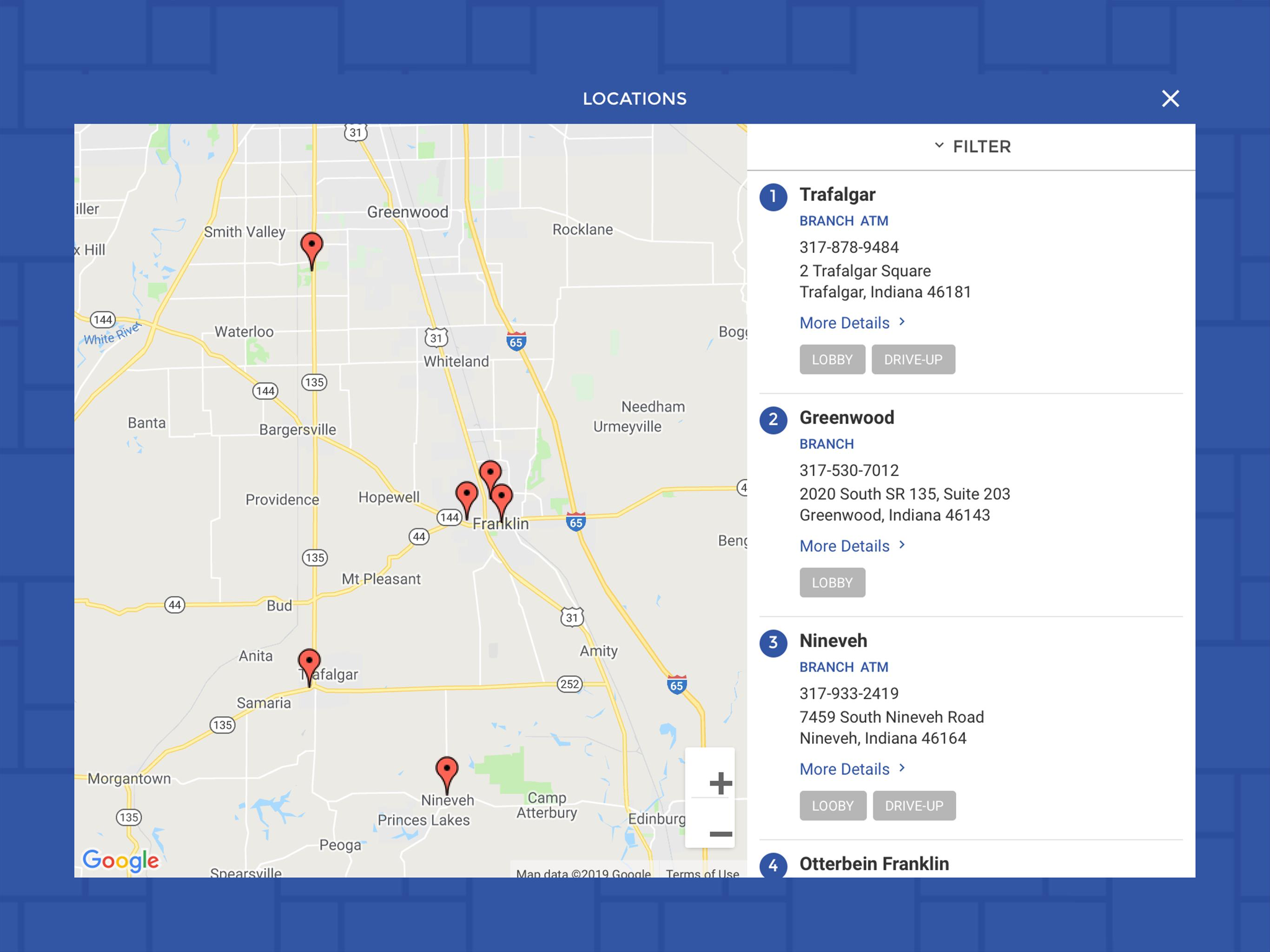Click the Greenwood label on the map

tap(408, 212)
